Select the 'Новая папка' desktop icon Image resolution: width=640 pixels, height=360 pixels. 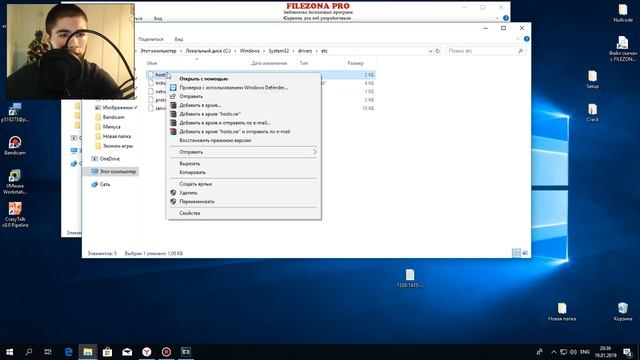(x=562, y=312)
